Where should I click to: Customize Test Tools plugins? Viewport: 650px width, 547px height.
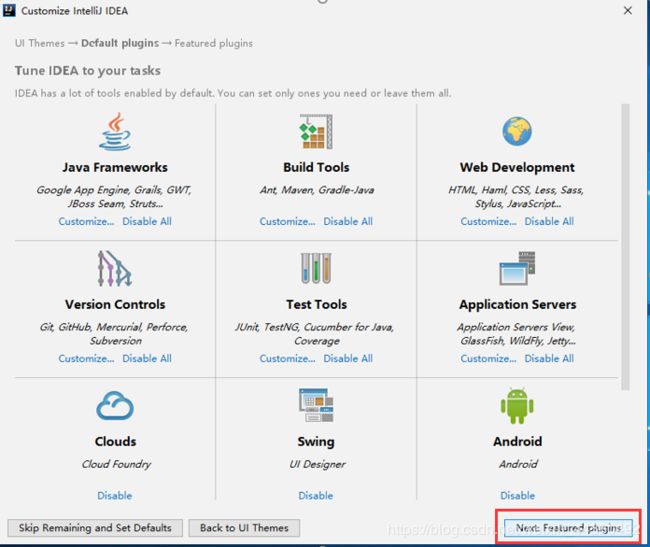pyautogui.click(x=287, y=358)
